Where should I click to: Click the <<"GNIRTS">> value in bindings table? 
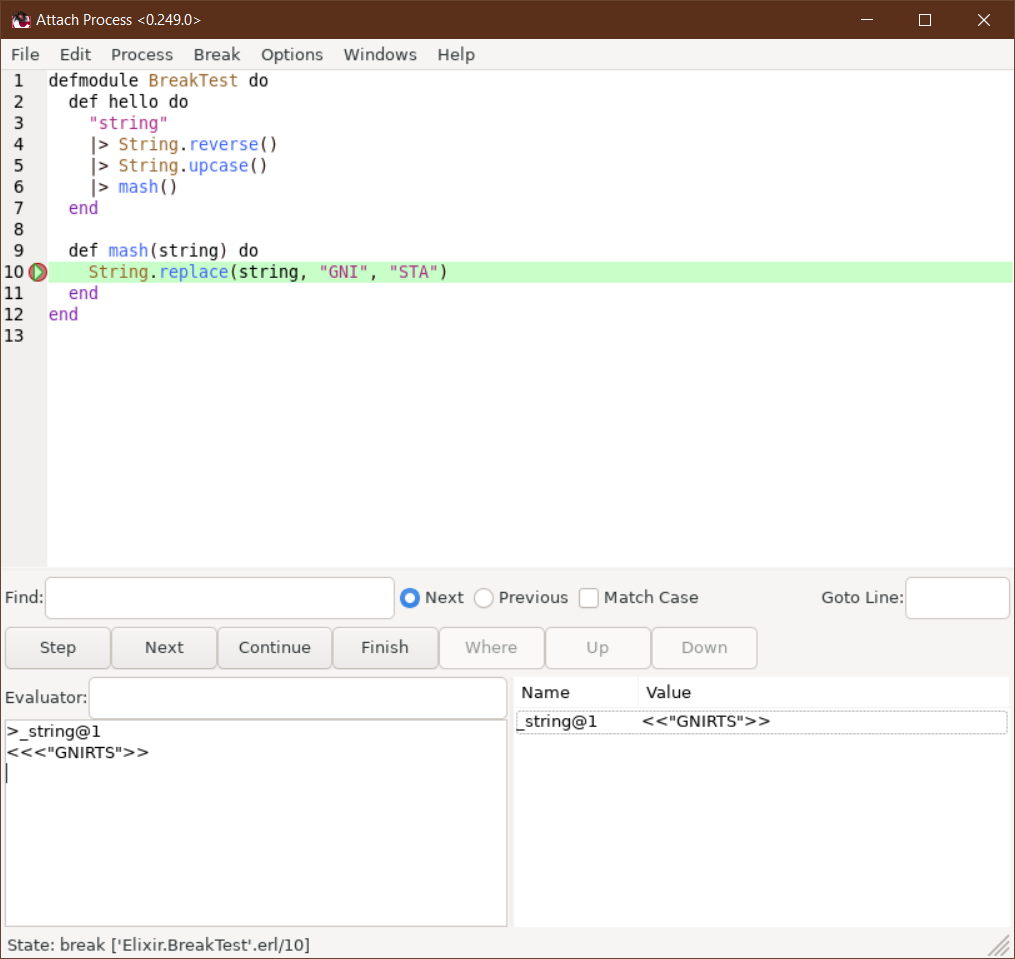coord(706,721)
